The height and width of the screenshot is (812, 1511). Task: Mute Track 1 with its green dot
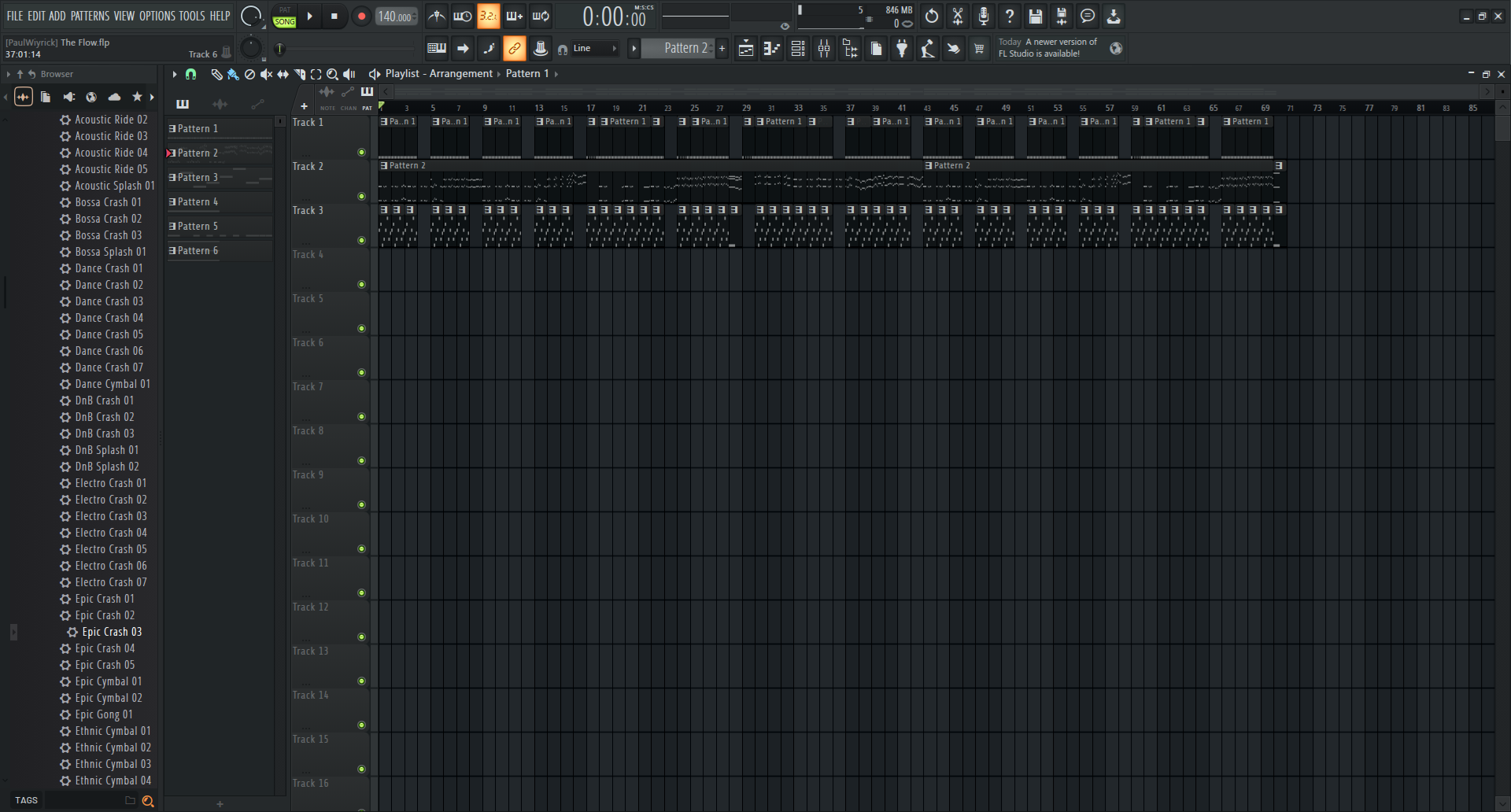(x=362, y=153)
